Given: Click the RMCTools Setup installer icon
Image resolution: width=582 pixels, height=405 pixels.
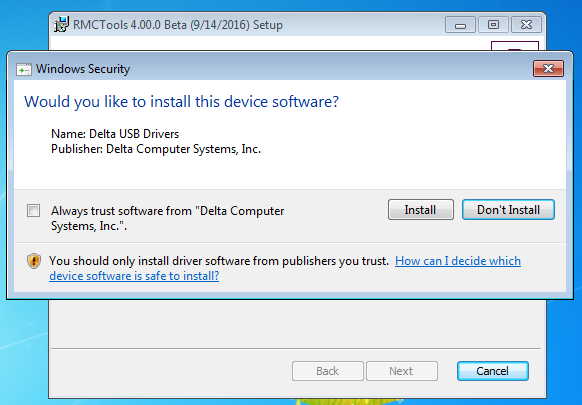Looking at the screenshot, I should (61, 25).
